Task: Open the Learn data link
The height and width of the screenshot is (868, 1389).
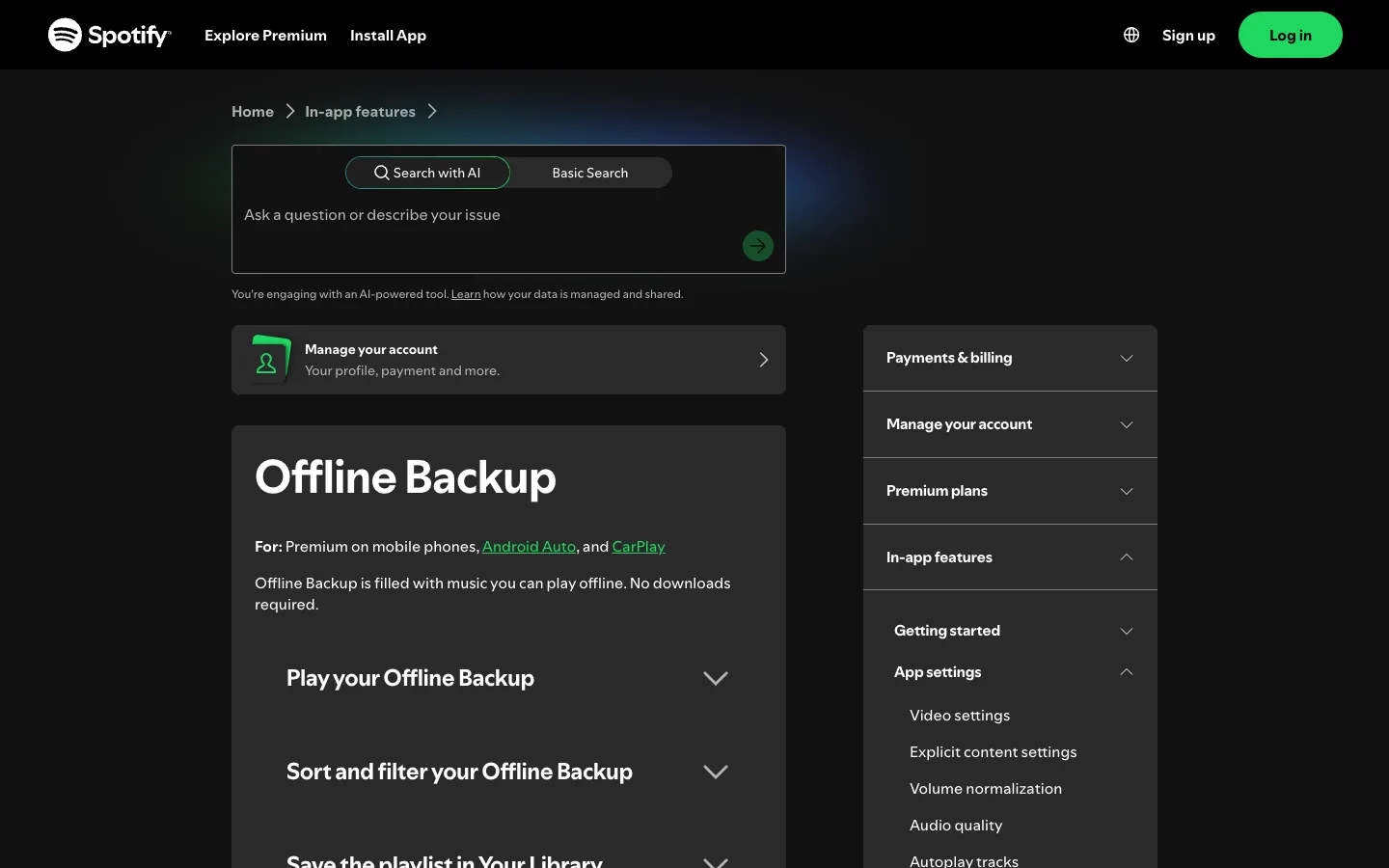Action: pyautogui.click(x=466, y=294)
